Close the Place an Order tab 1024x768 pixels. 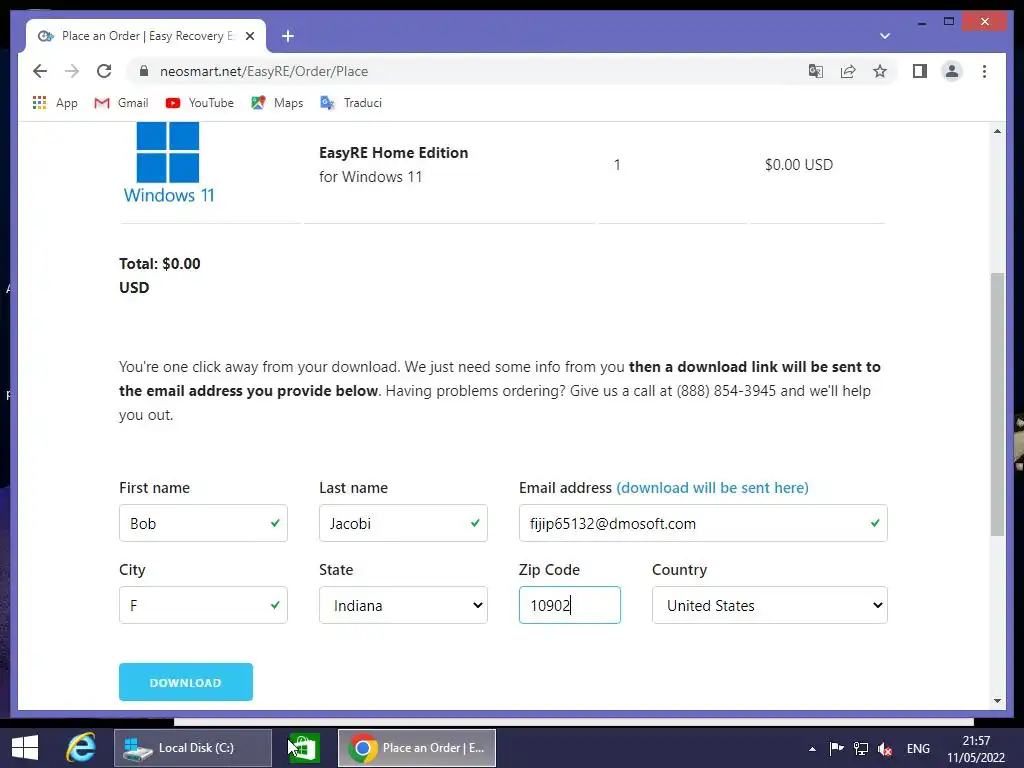pos(249,36)
